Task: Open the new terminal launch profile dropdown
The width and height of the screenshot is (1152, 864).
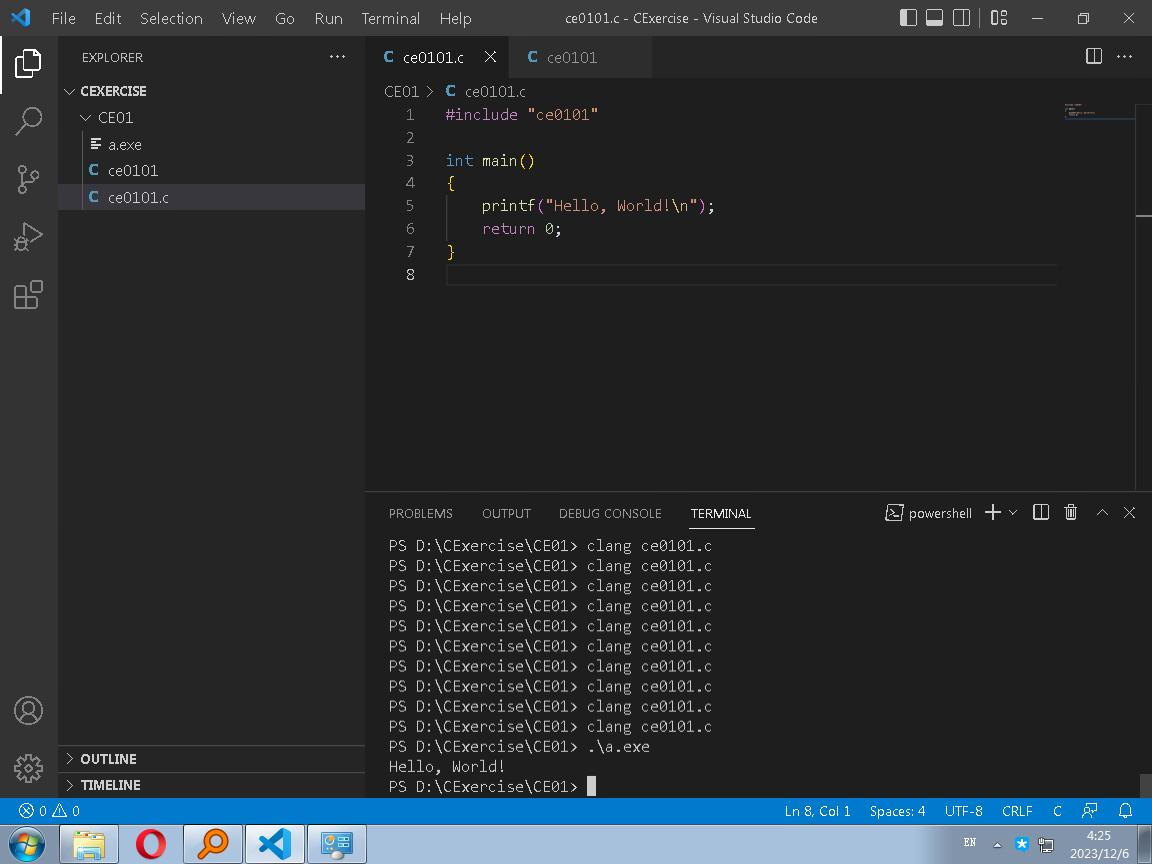Action: 1013,512
